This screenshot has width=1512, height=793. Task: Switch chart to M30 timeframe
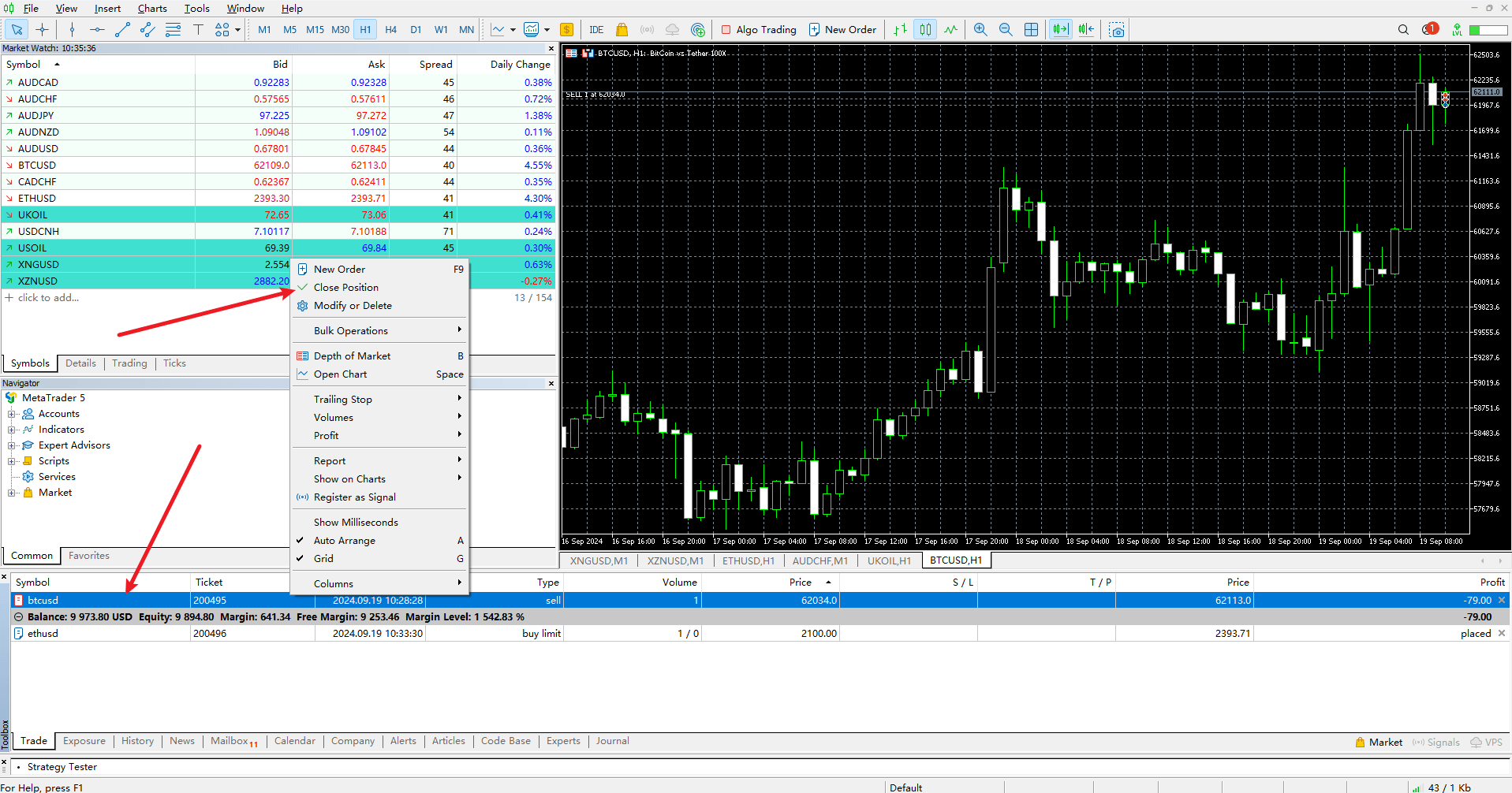point(340,30)
